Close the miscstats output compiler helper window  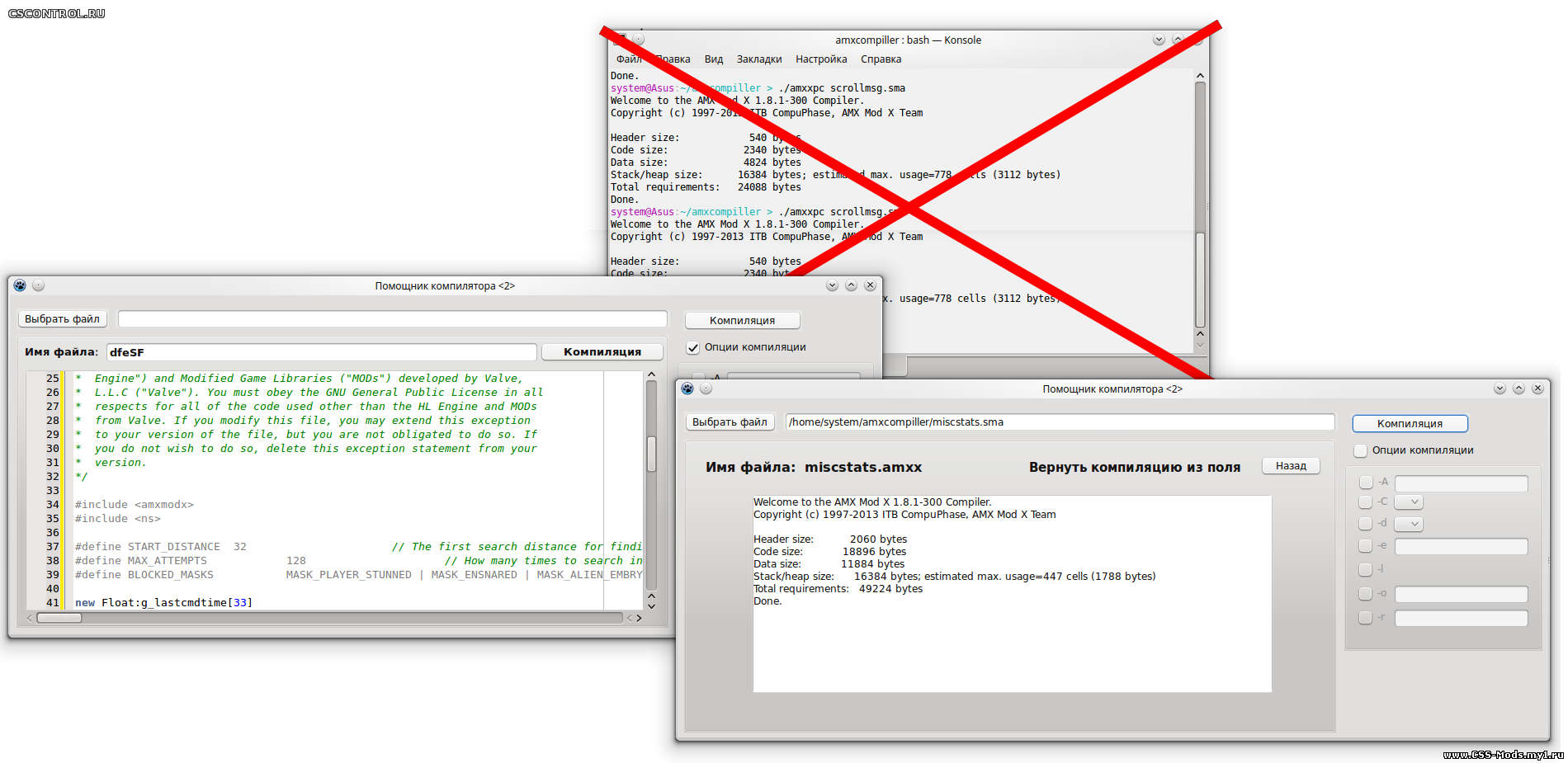(x=1537, y=389)
